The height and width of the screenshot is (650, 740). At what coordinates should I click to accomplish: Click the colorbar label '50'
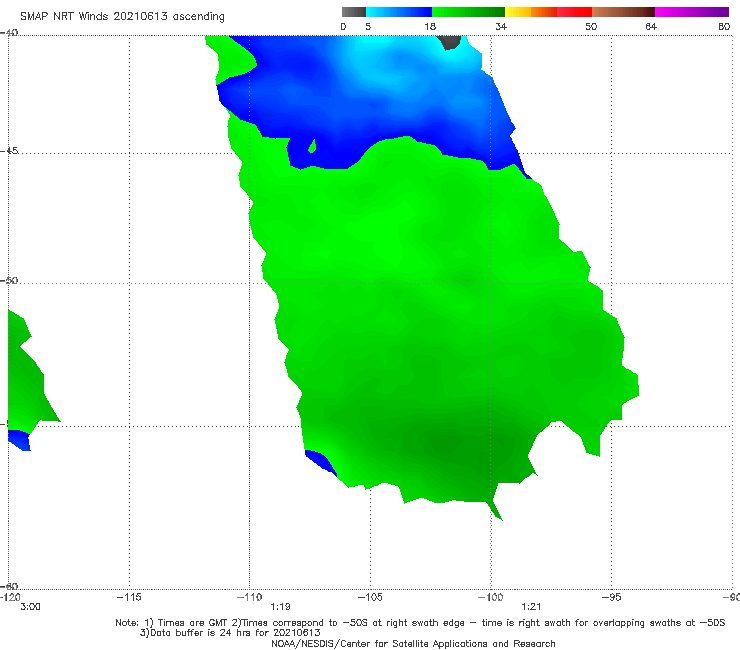tap(591, 27)
